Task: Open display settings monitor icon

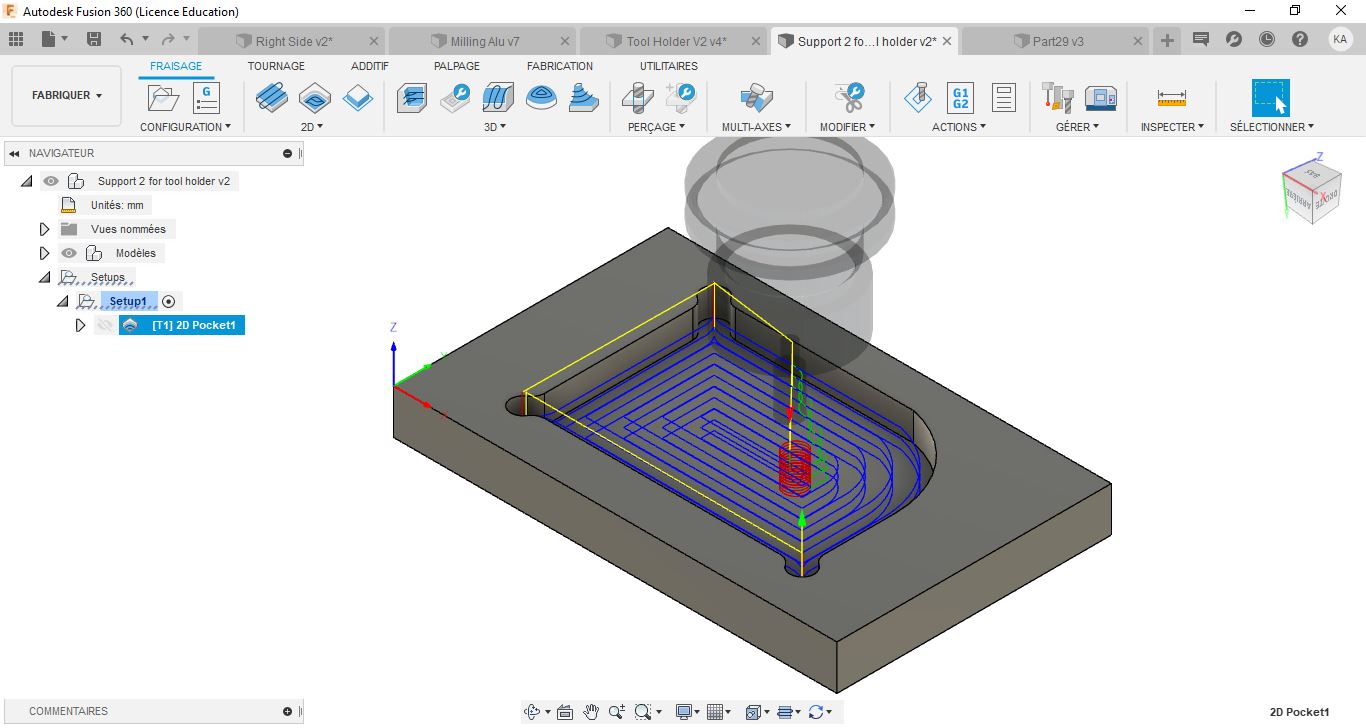Action: [686, 712]
